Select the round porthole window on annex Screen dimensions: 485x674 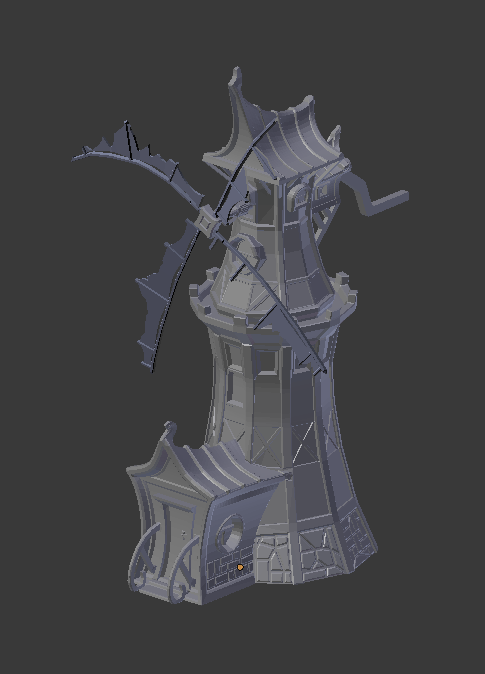[x=231, y=533]
